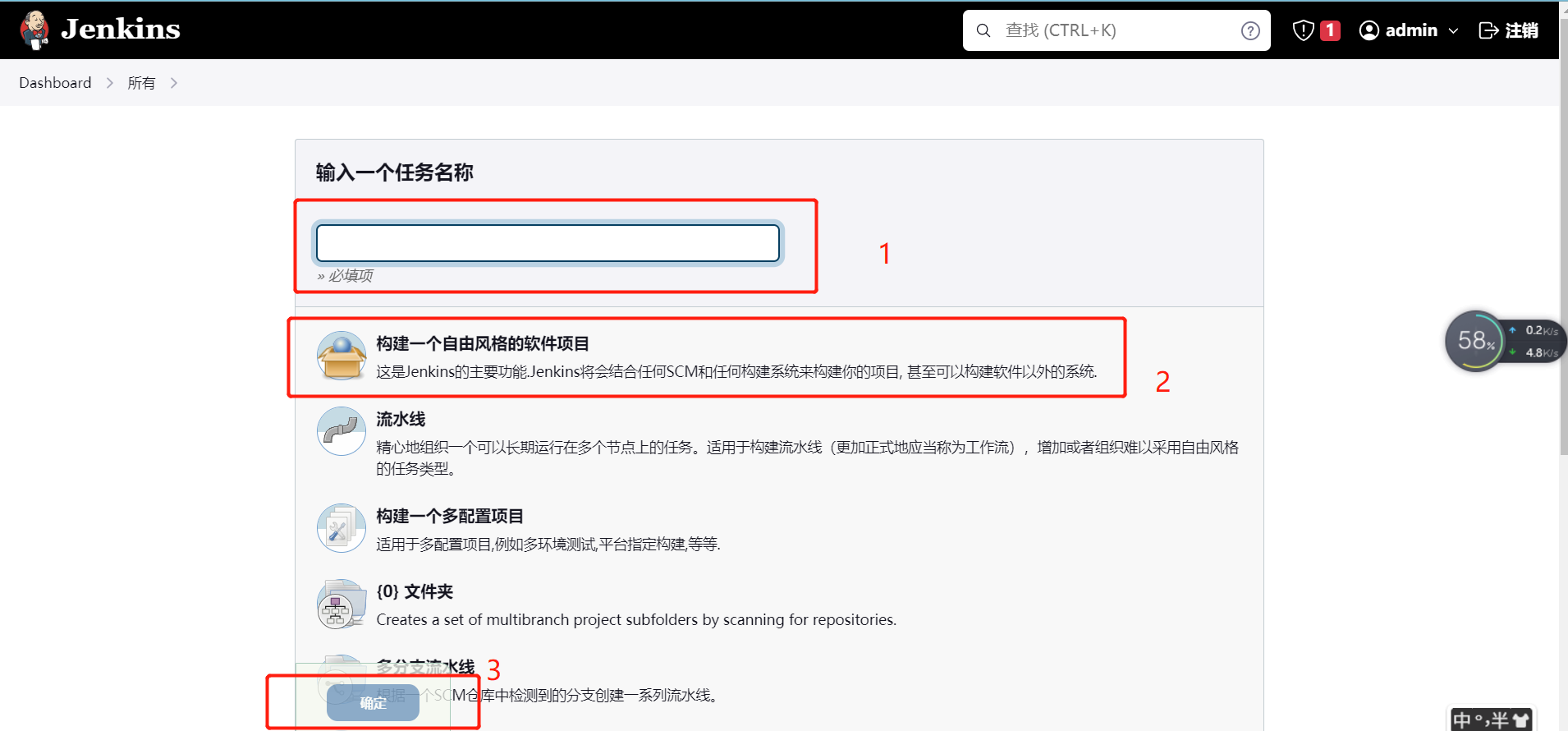Click the admin user avatar icon
1568x731 pixels.
(1369, 30)
